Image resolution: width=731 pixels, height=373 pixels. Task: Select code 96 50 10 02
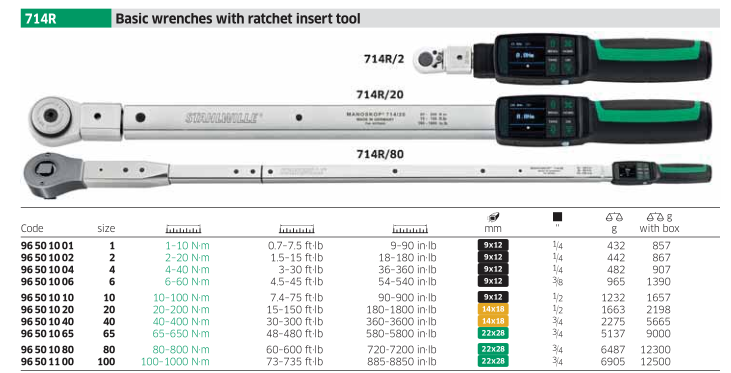(x=47, y=258)
